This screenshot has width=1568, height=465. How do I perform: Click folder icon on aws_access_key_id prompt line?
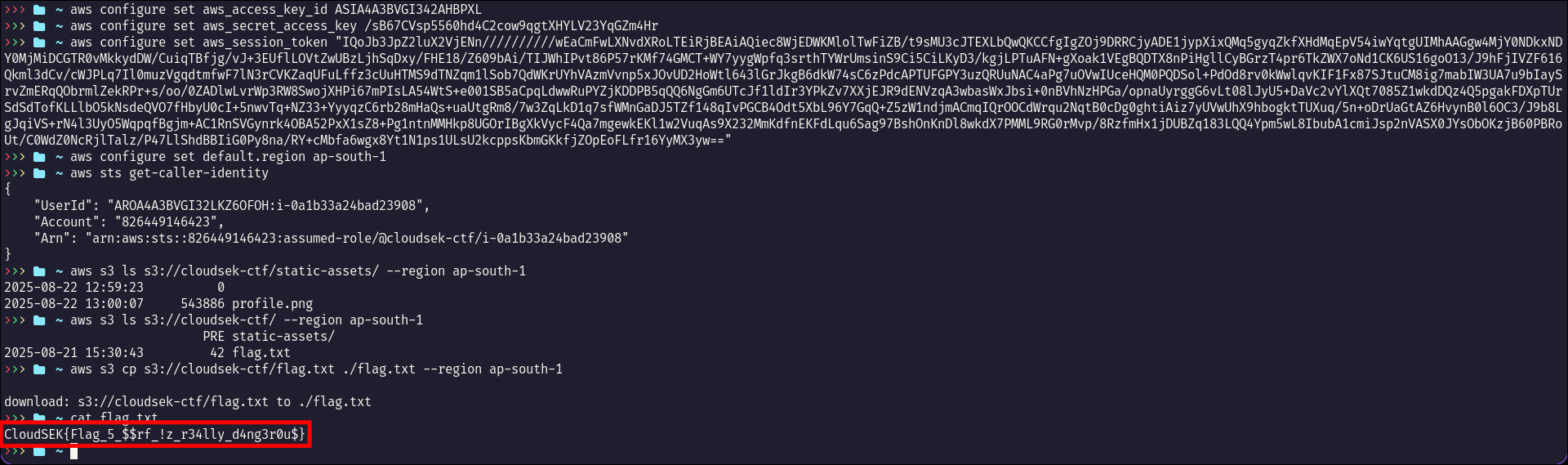tap(39, 10)
